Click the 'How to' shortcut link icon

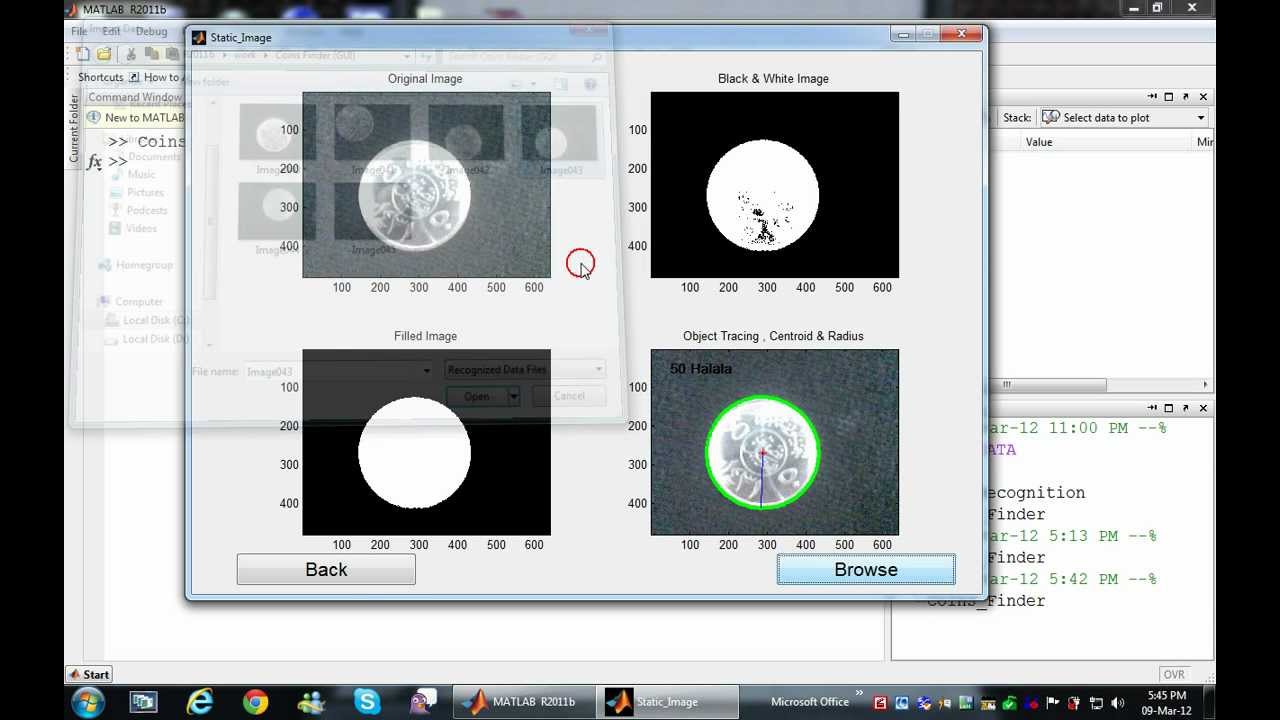[134, 77]
